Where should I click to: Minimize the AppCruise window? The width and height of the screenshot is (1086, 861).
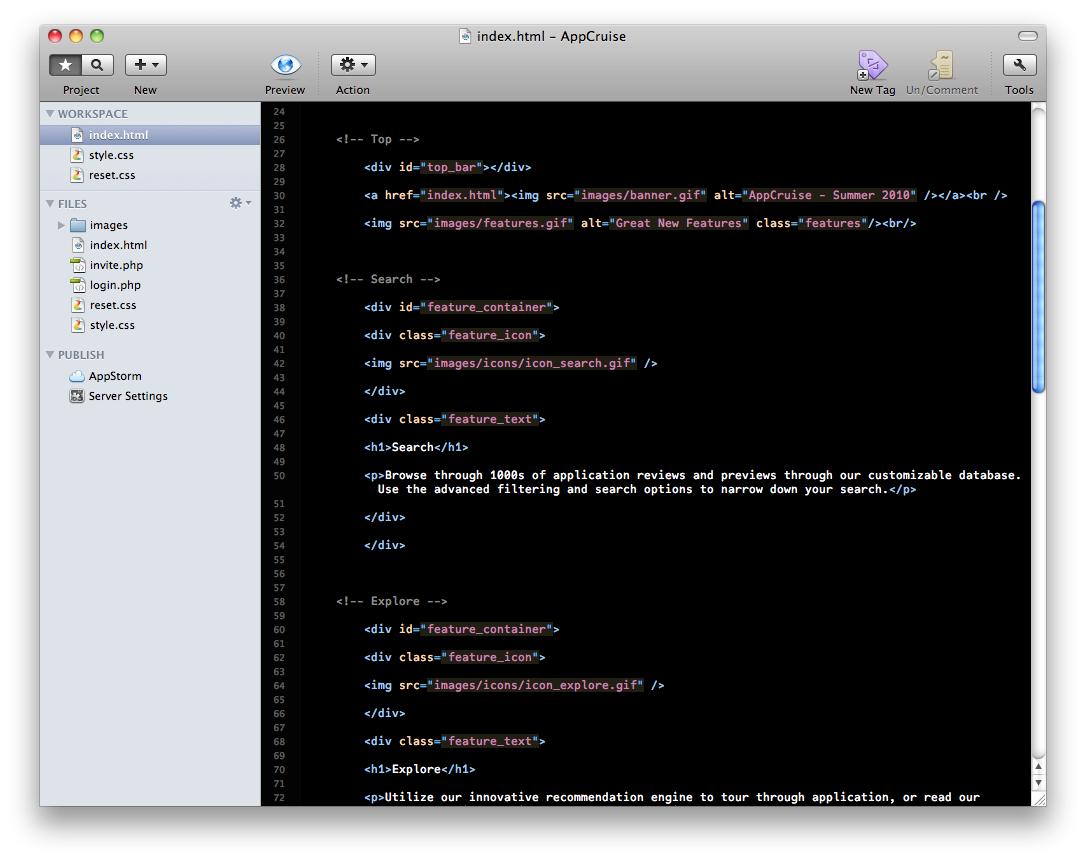coord(76,36)
